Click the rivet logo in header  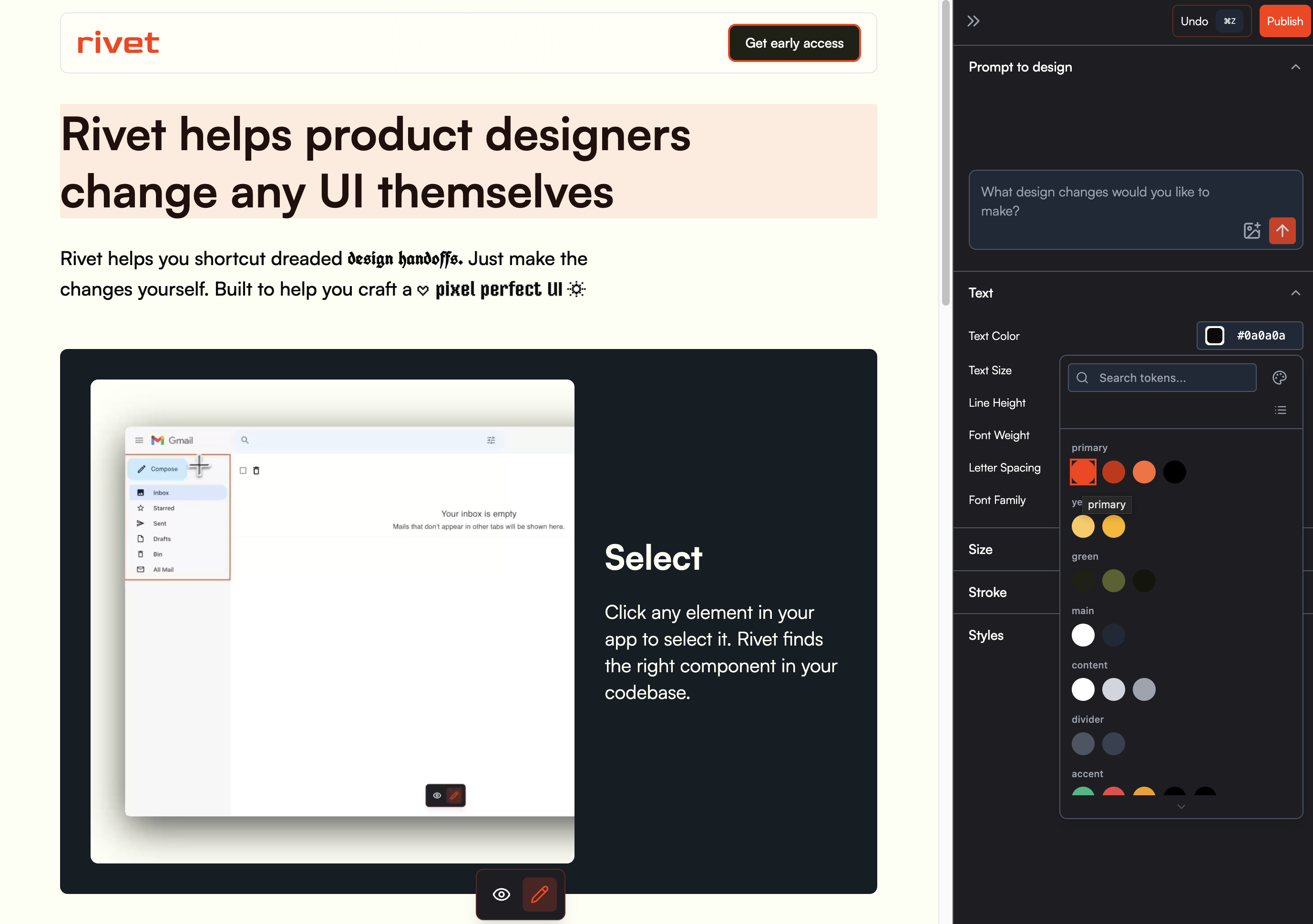point(118,43)
